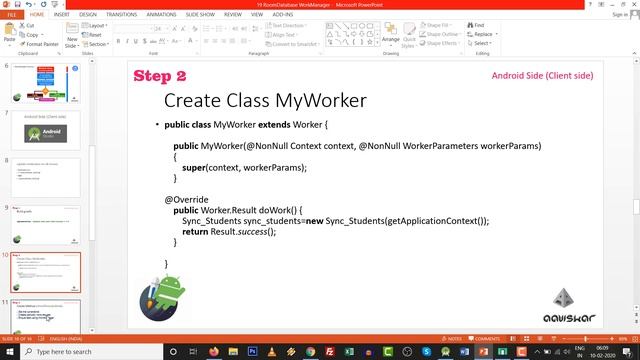Click the slide thumbnail pane scrollbar
The width and height of the screenshot is (640, 360).
tap(92, 193)
